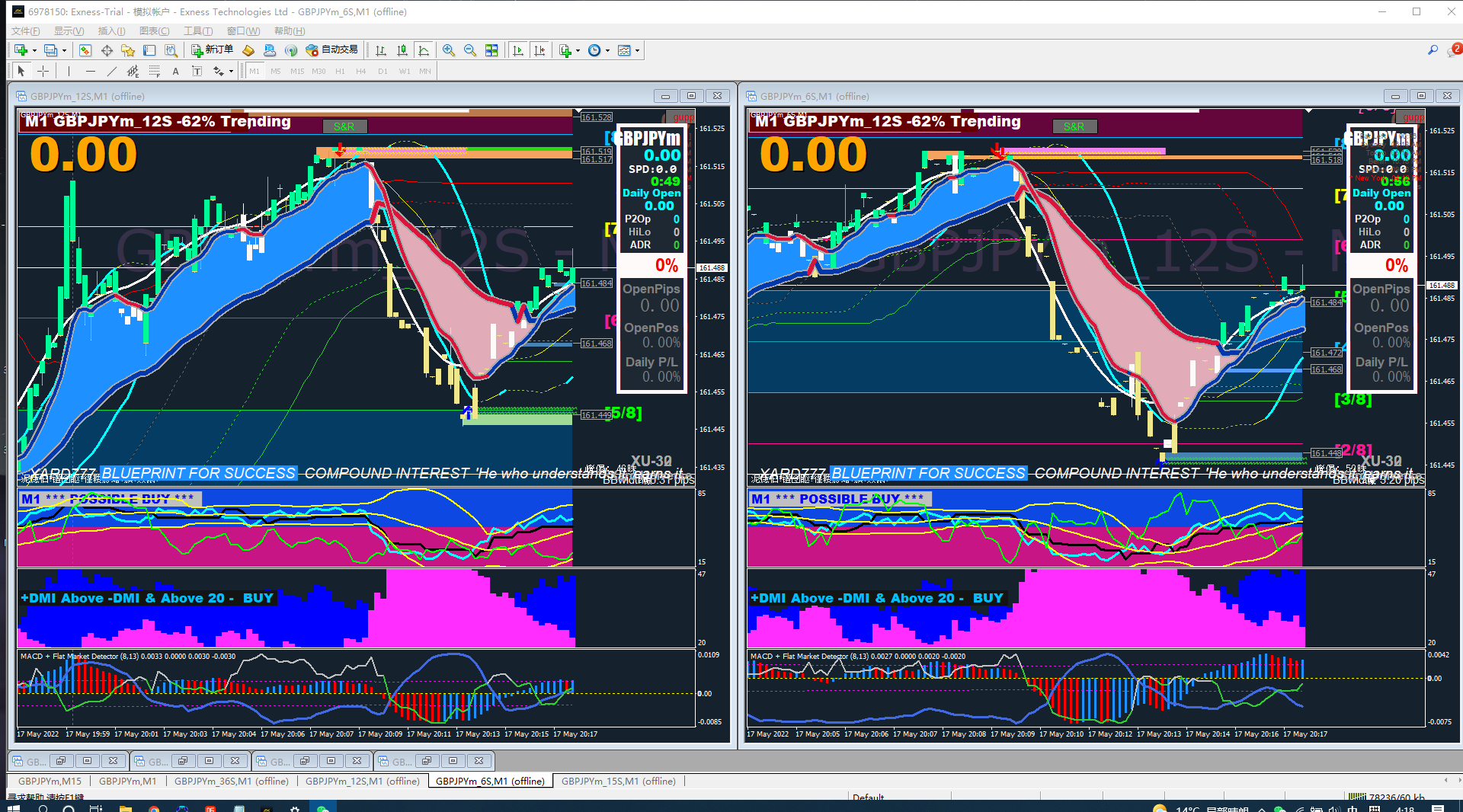Screen dimensions: 1463x812
Task: Open the Data Window crosshair icon
Action: coord(107,50)
